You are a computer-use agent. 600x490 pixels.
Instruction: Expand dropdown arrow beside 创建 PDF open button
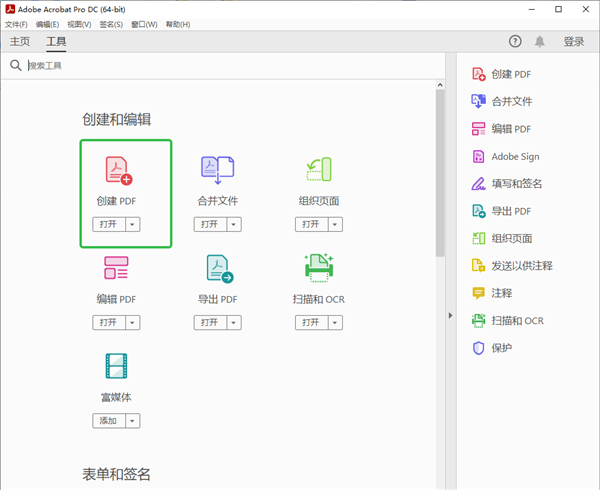tap(132, 224)
